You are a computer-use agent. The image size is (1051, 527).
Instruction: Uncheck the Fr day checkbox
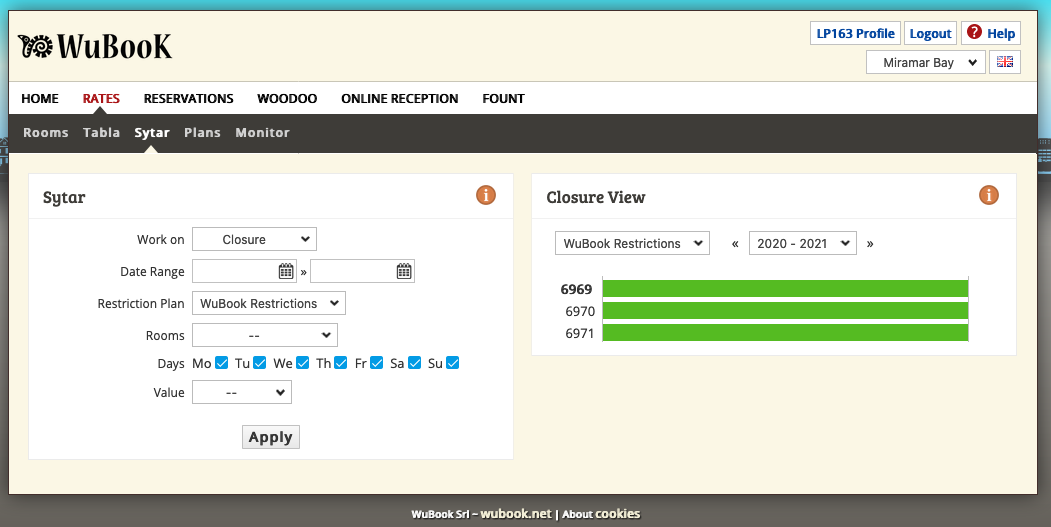click(377, 363)
